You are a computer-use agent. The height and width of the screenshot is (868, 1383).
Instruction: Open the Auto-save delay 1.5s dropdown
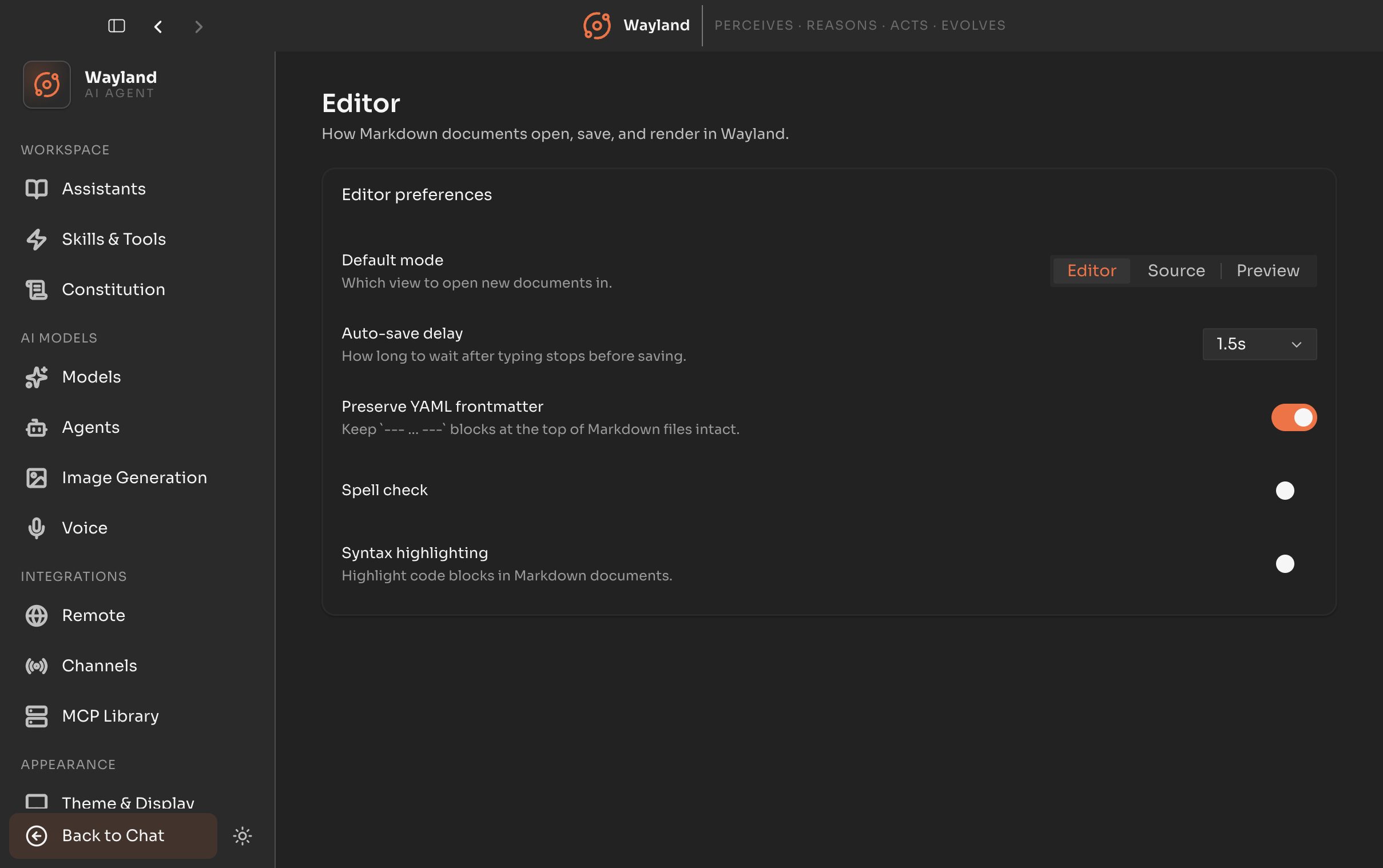click(1259, 344)
